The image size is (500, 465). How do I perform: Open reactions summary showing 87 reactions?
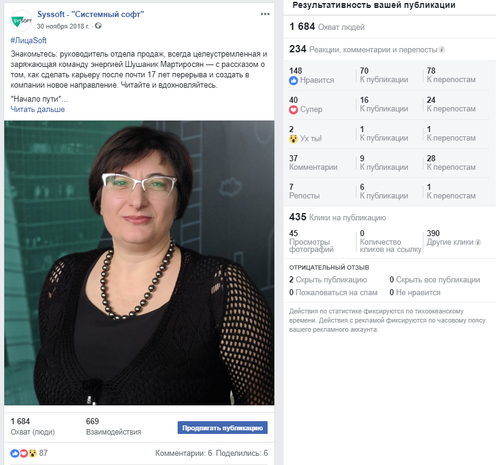29,453
